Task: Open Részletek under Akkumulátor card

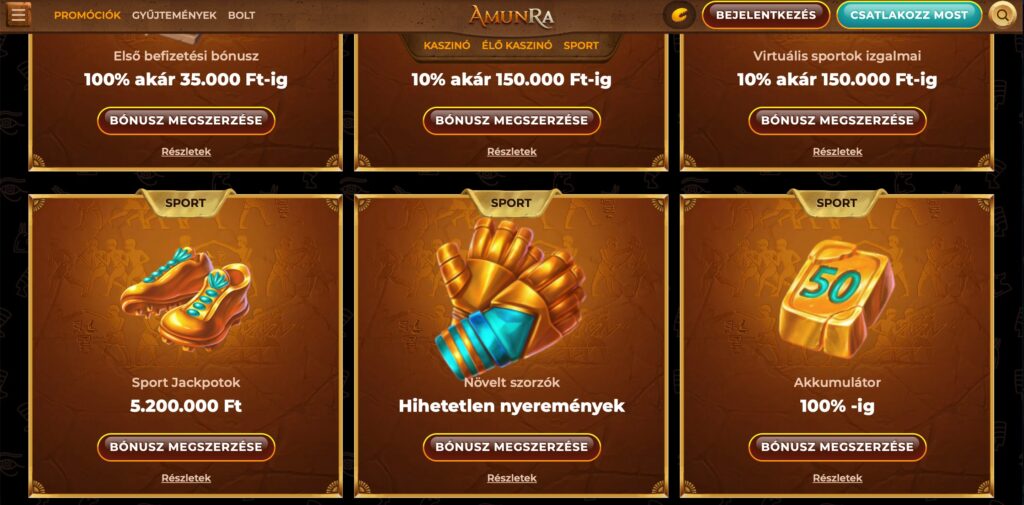Action: [837, 478]
